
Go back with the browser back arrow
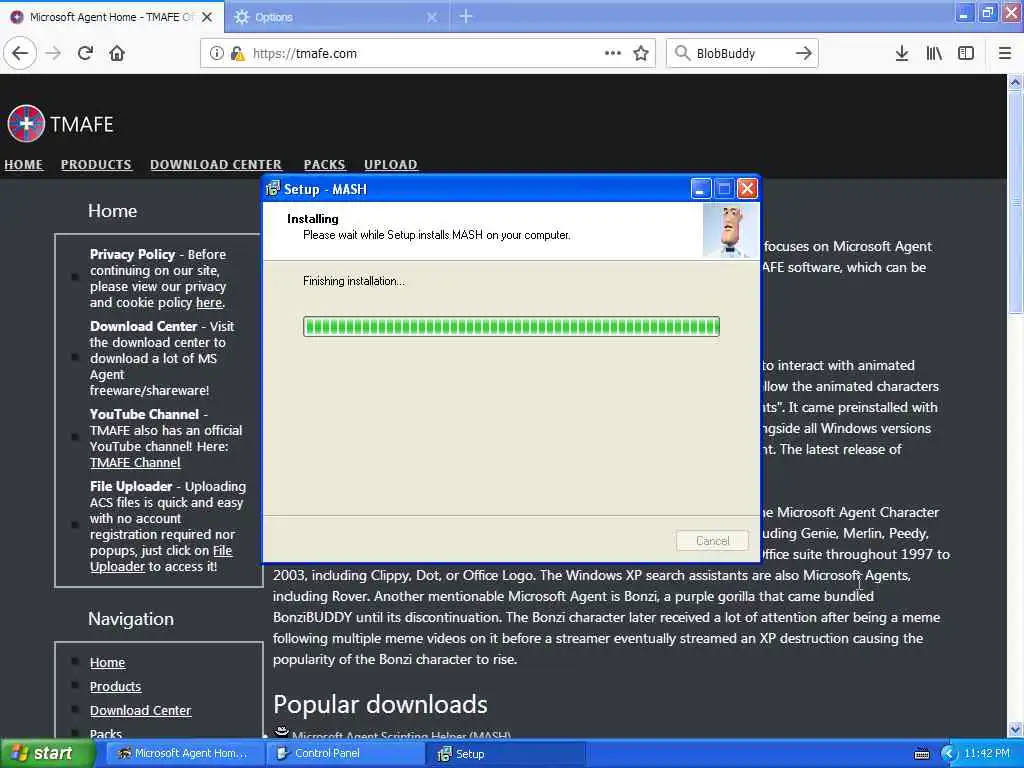click(20, 53)
